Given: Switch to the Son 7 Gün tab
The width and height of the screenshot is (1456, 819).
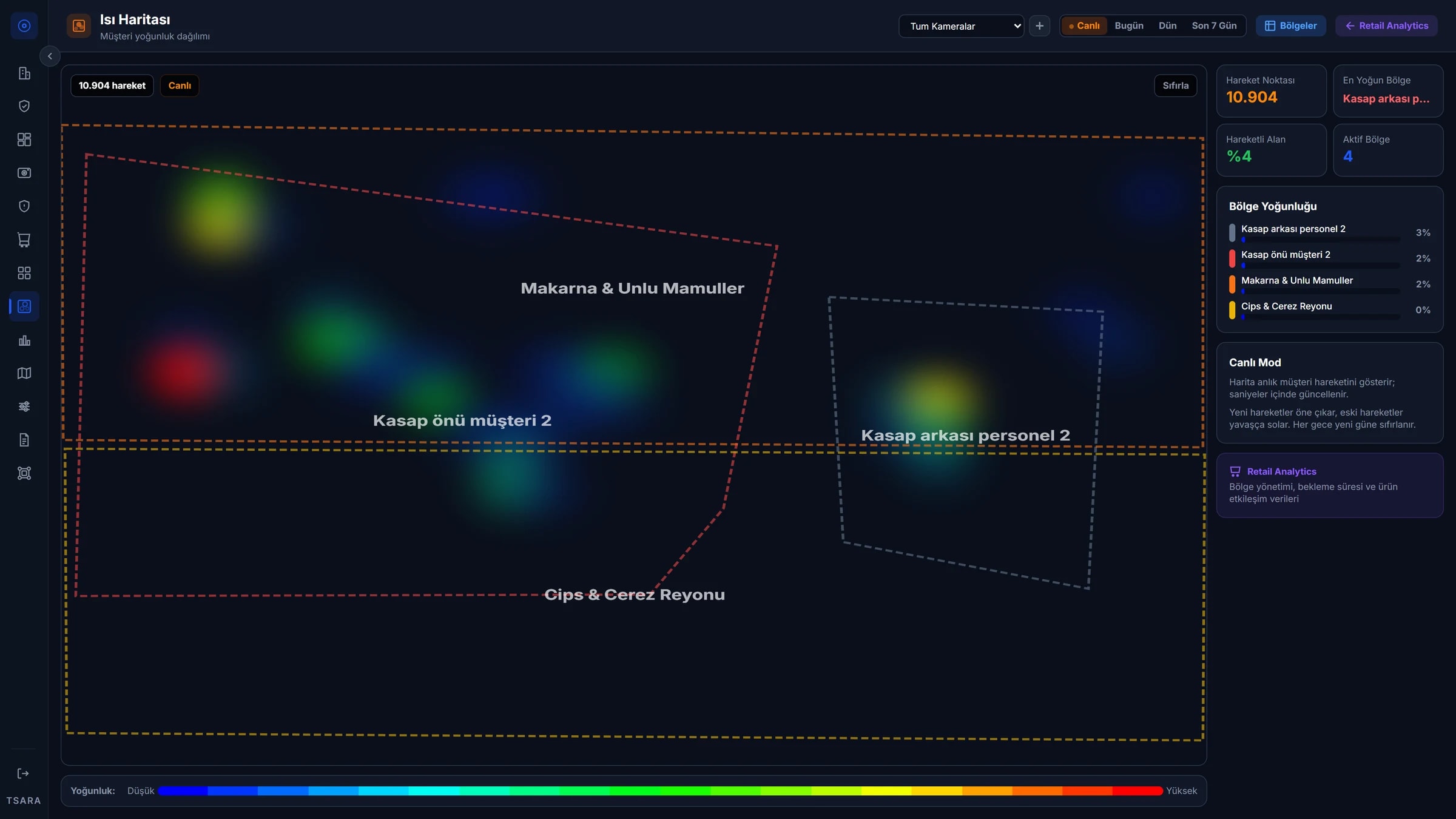Looking at the screenshot, I should (x=1214, y=26).
